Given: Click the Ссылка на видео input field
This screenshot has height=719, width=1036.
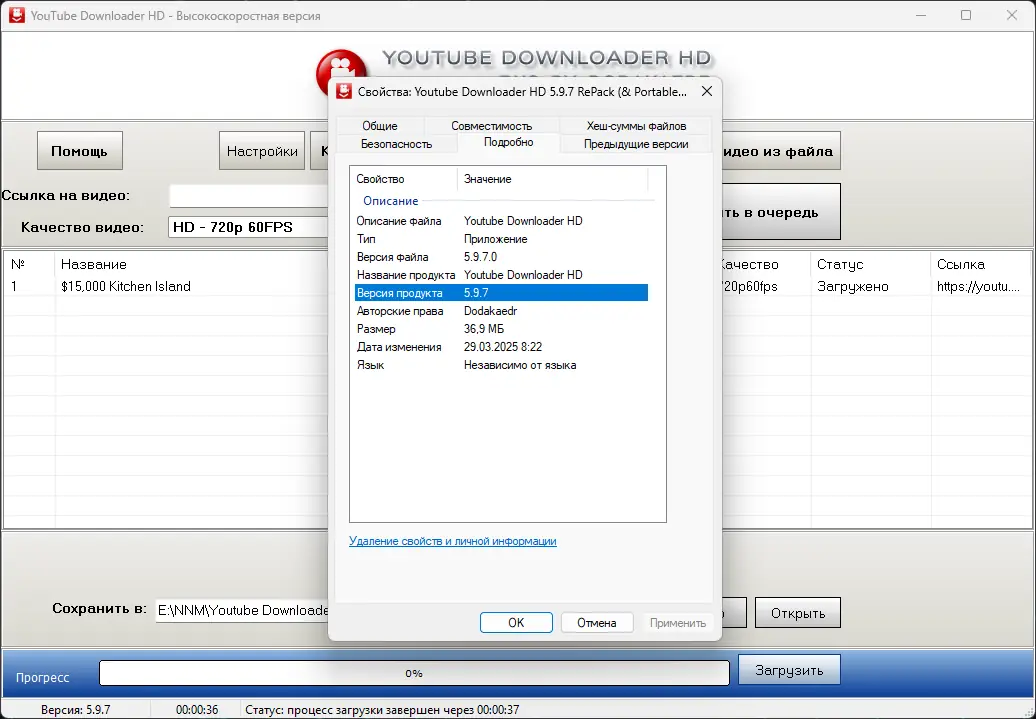Looking at the screenshot, I should pyautogui.click(x=248, y=196).
